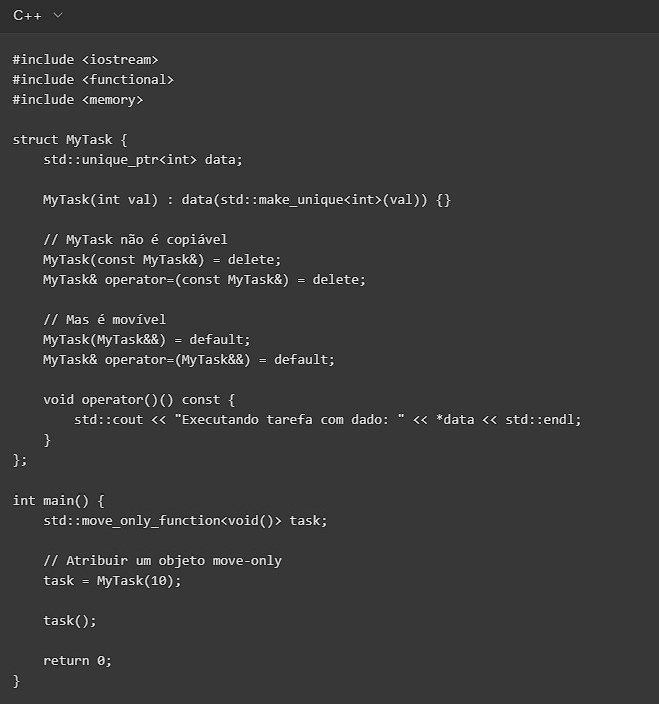Click the deleted copy constructor line
Viewport: 659px width, 704px height.
point(155,259)
